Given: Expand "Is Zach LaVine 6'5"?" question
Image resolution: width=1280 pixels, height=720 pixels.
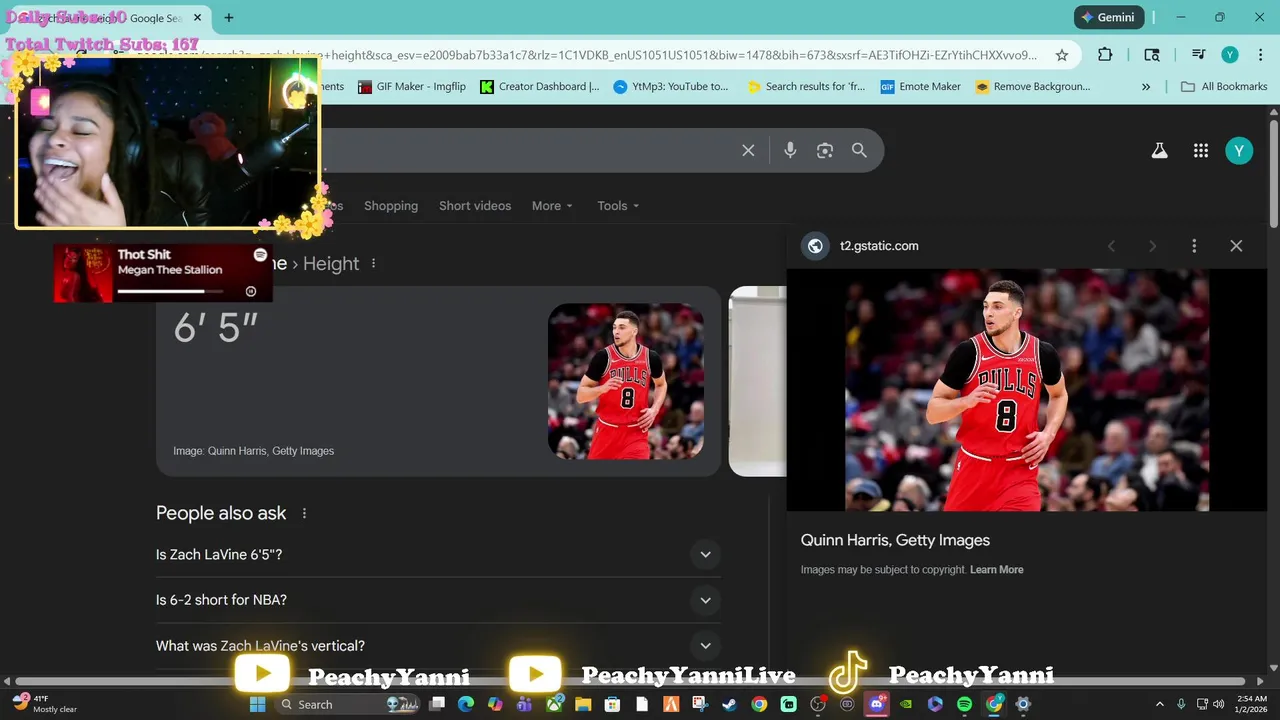Looking at the screenshot, I should pyautogui.click(x=438, y=554).
